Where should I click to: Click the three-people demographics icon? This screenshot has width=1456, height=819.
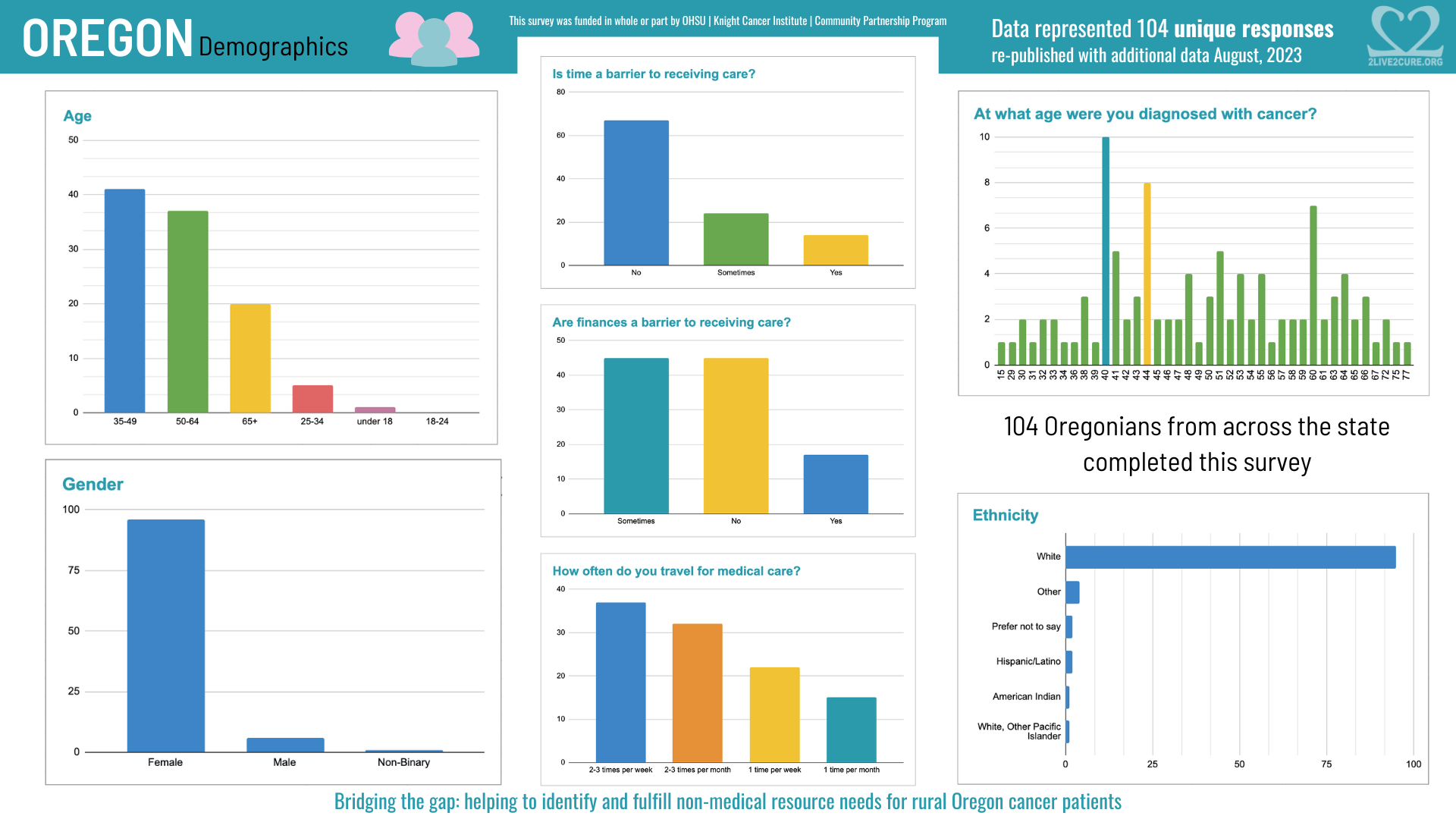[x=434, y=38]
